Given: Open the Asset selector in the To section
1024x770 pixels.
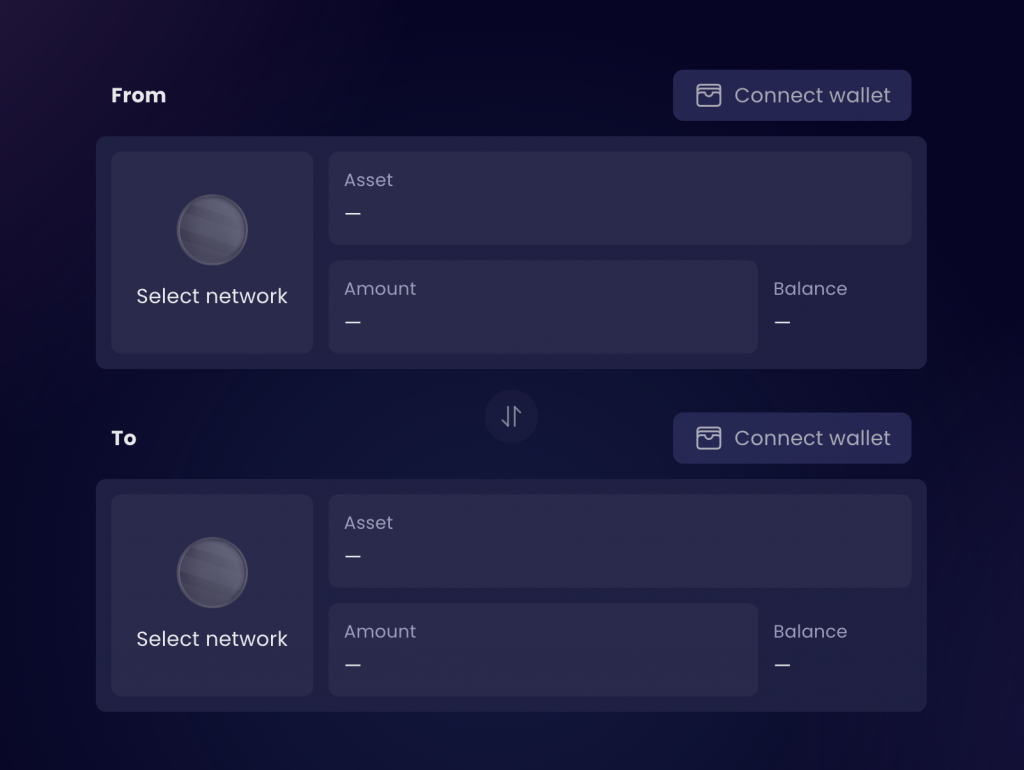Looking at the screenshot, I should click(620, 540).
